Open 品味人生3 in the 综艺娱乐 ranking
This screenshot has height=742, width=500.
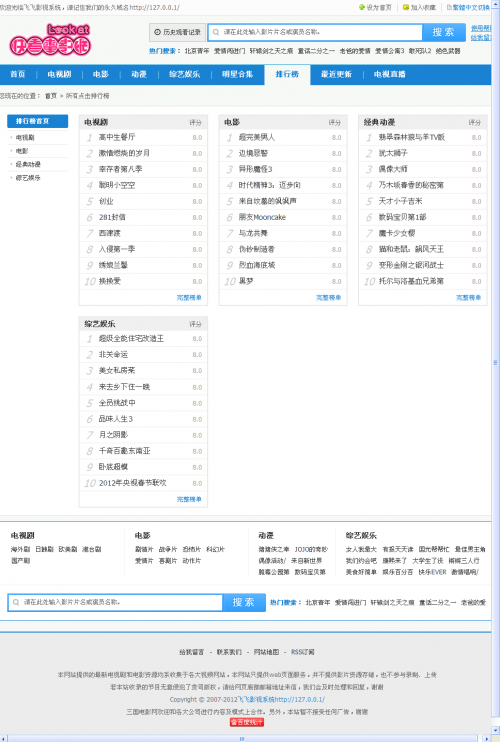(115, 419)
